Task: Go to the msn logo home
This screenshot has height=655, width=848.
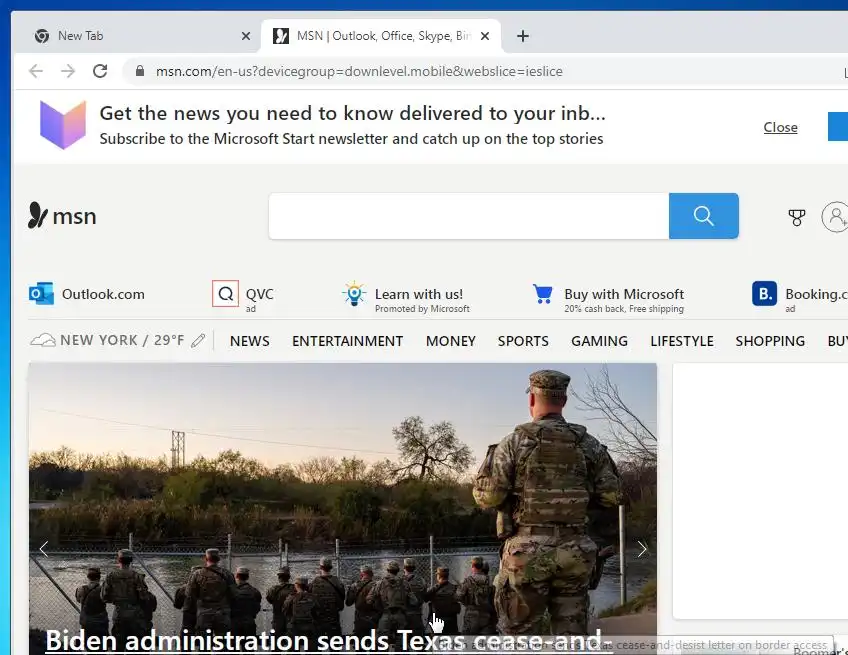Action: [x=62, y=216]
